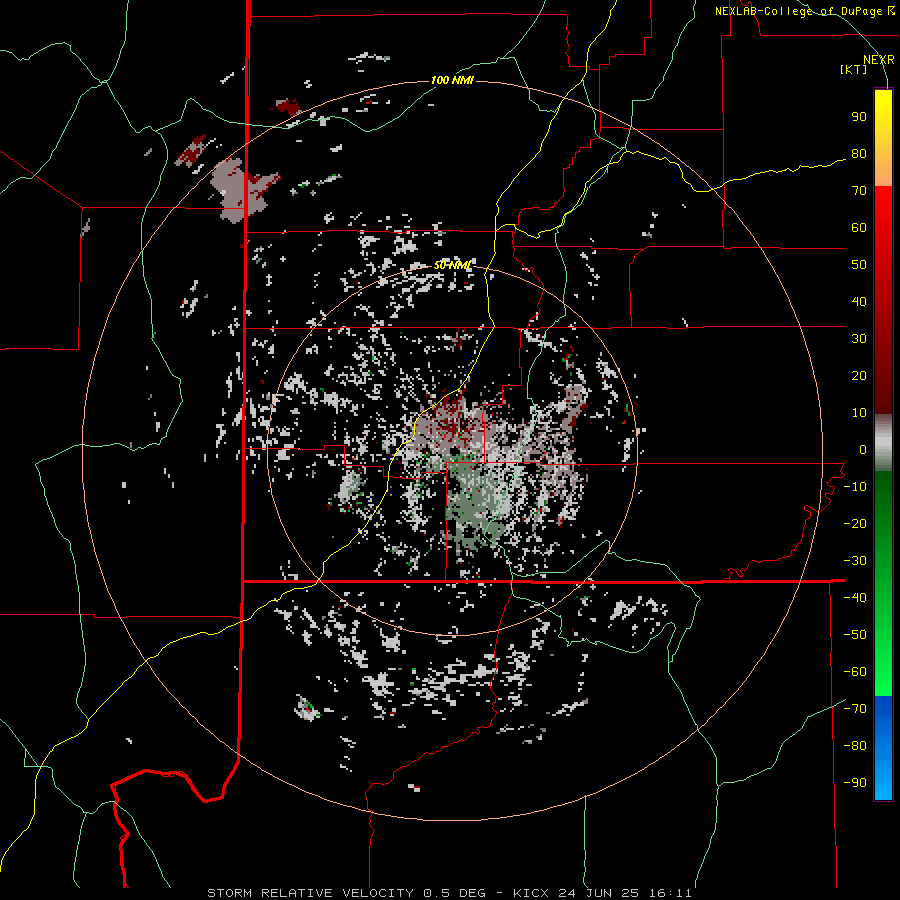Click the 20 value on the velocity scale
900x900 pixels.
(859, 376)
